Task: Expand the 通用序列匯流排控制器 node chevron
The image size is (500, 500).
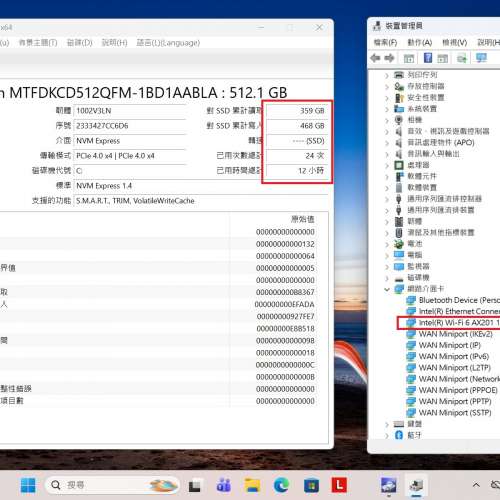Action: click(387, 199)
